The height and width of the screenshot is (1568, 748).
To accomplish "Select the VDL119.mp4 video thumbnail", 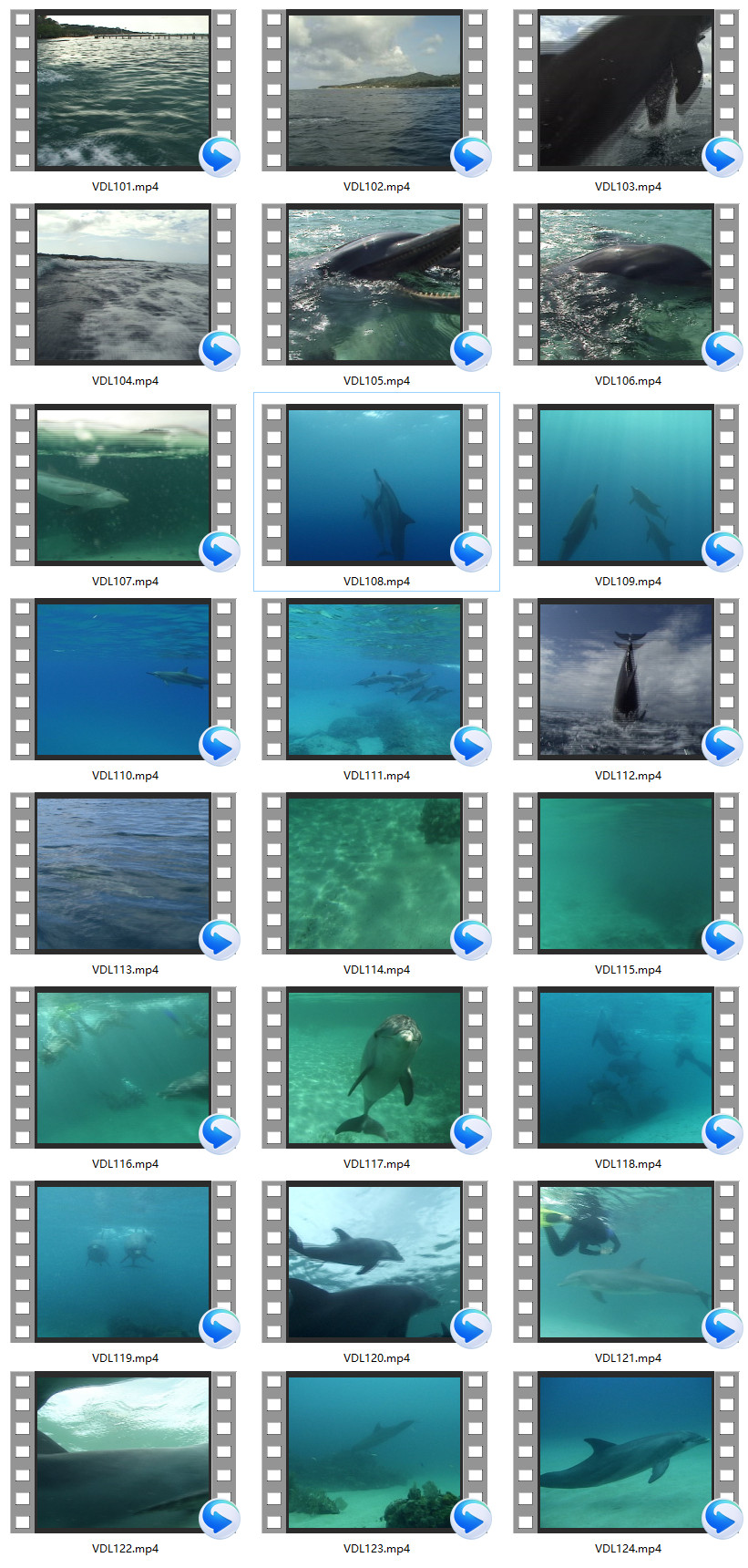I will [123, 1262].
